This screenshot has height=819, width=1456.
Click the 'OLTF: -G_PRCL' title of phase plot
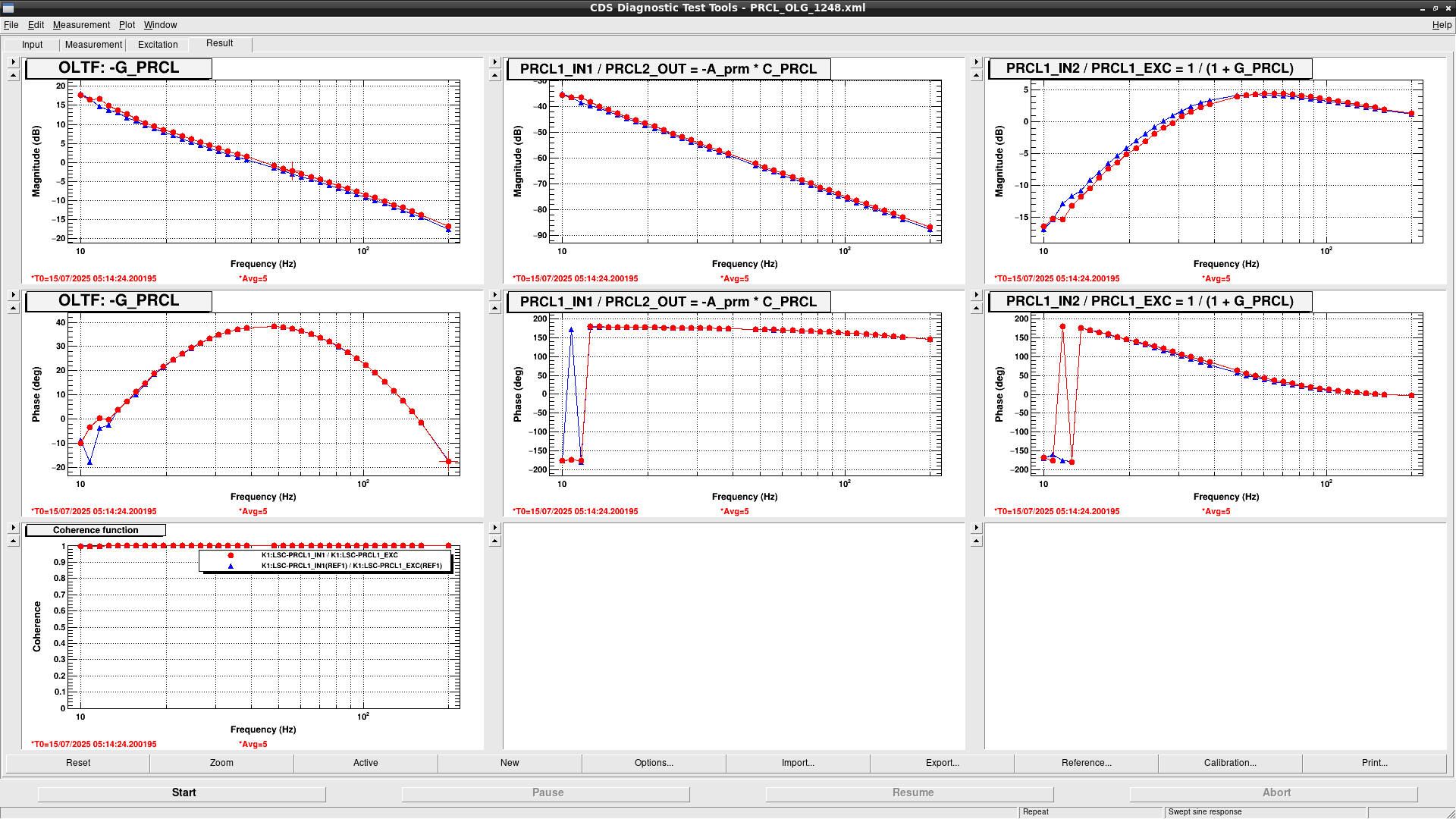point(118,301)
